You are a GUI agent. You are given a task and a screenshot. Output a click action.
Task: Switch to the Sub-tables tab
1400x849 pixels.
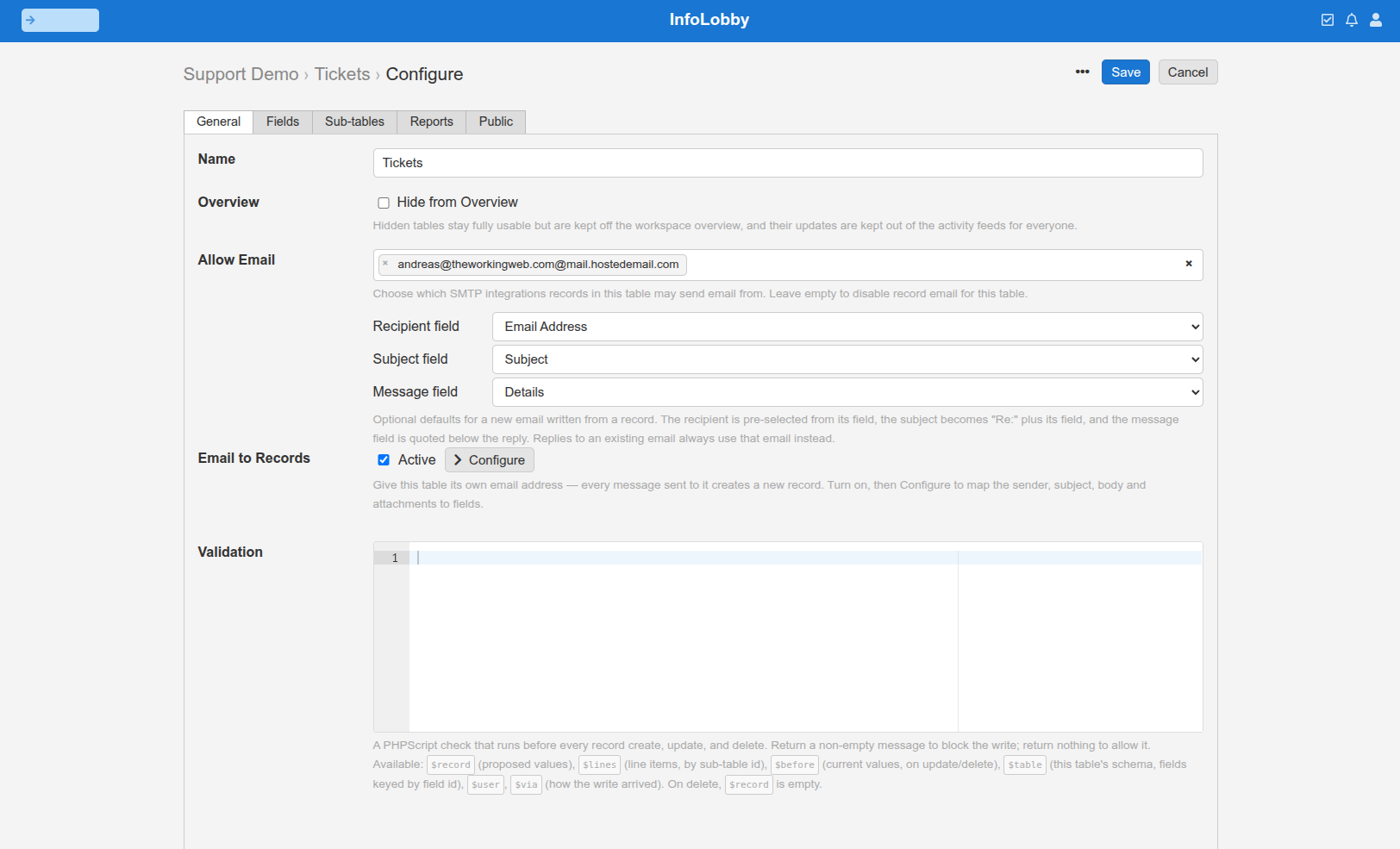(x=354, y=122)
